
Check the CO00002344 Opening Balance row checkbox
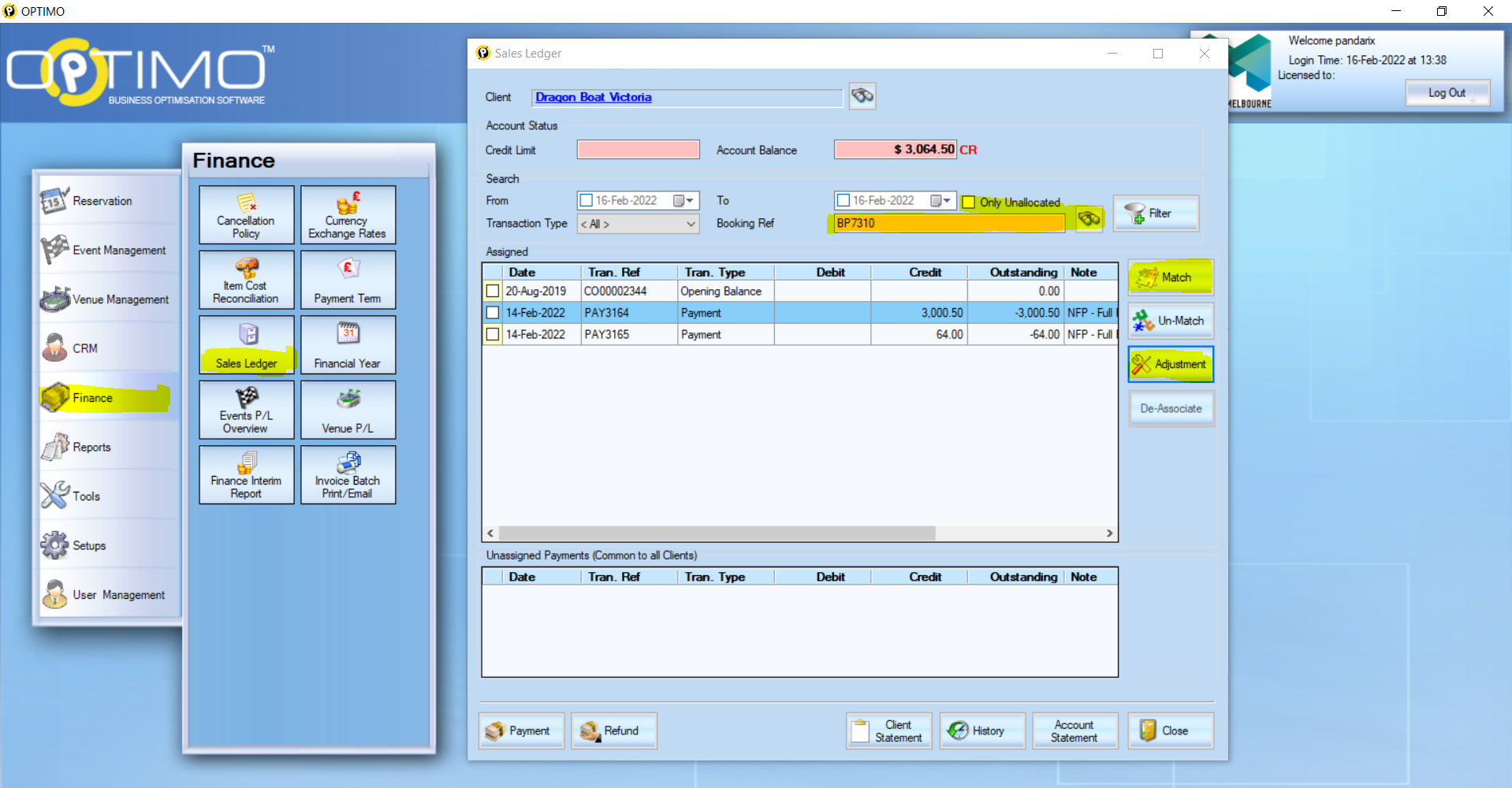493,291
